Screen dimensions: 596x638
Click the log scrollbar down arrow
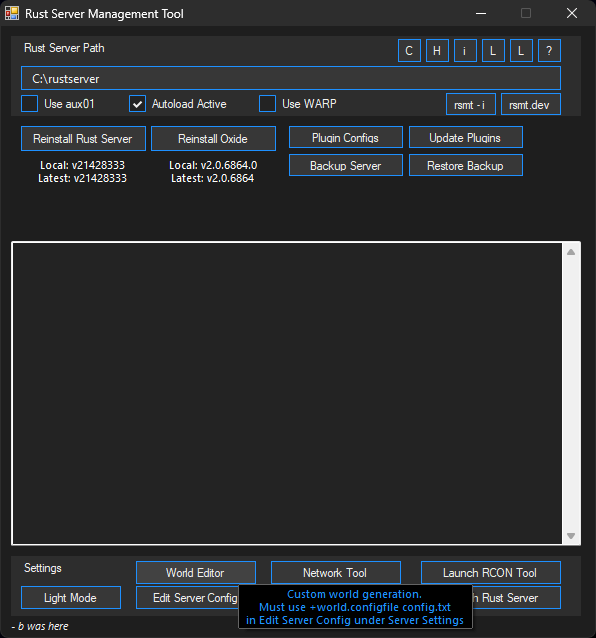[x=571, y=536]
